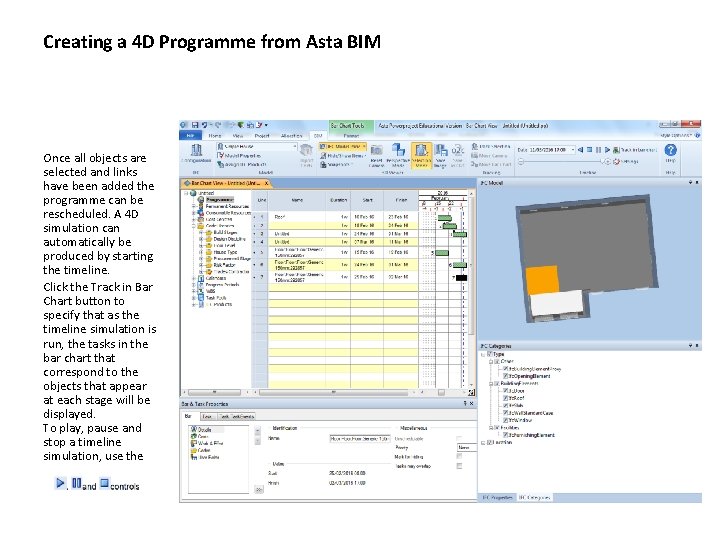Switch to the Home ribbon tab
Image resolution: width=720 pixels, height=540 pixels.
point(214,135)
